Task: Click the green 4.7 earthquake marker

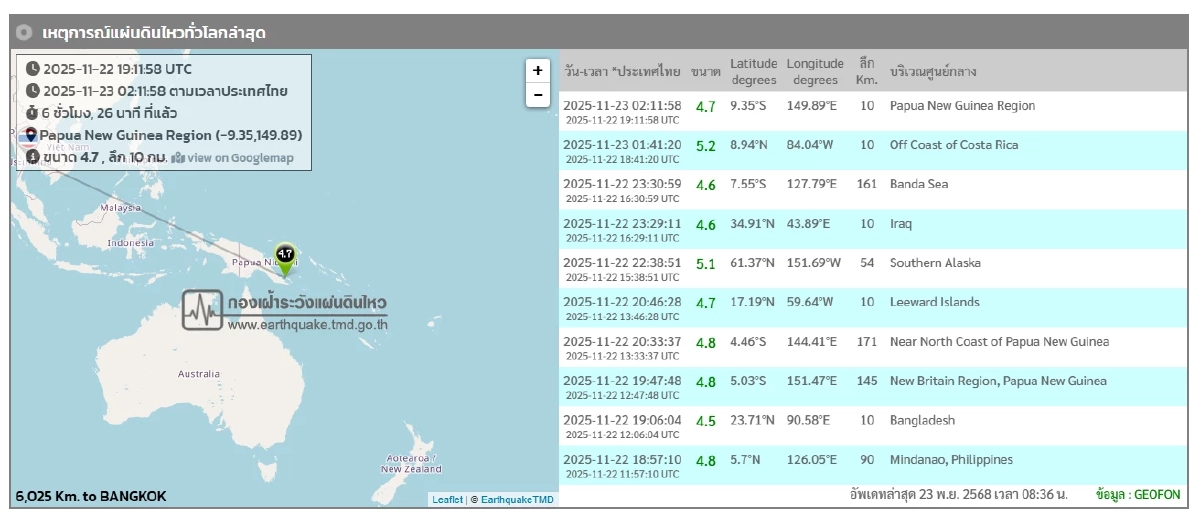Action: pyautogui.click(x=285, y=259)
